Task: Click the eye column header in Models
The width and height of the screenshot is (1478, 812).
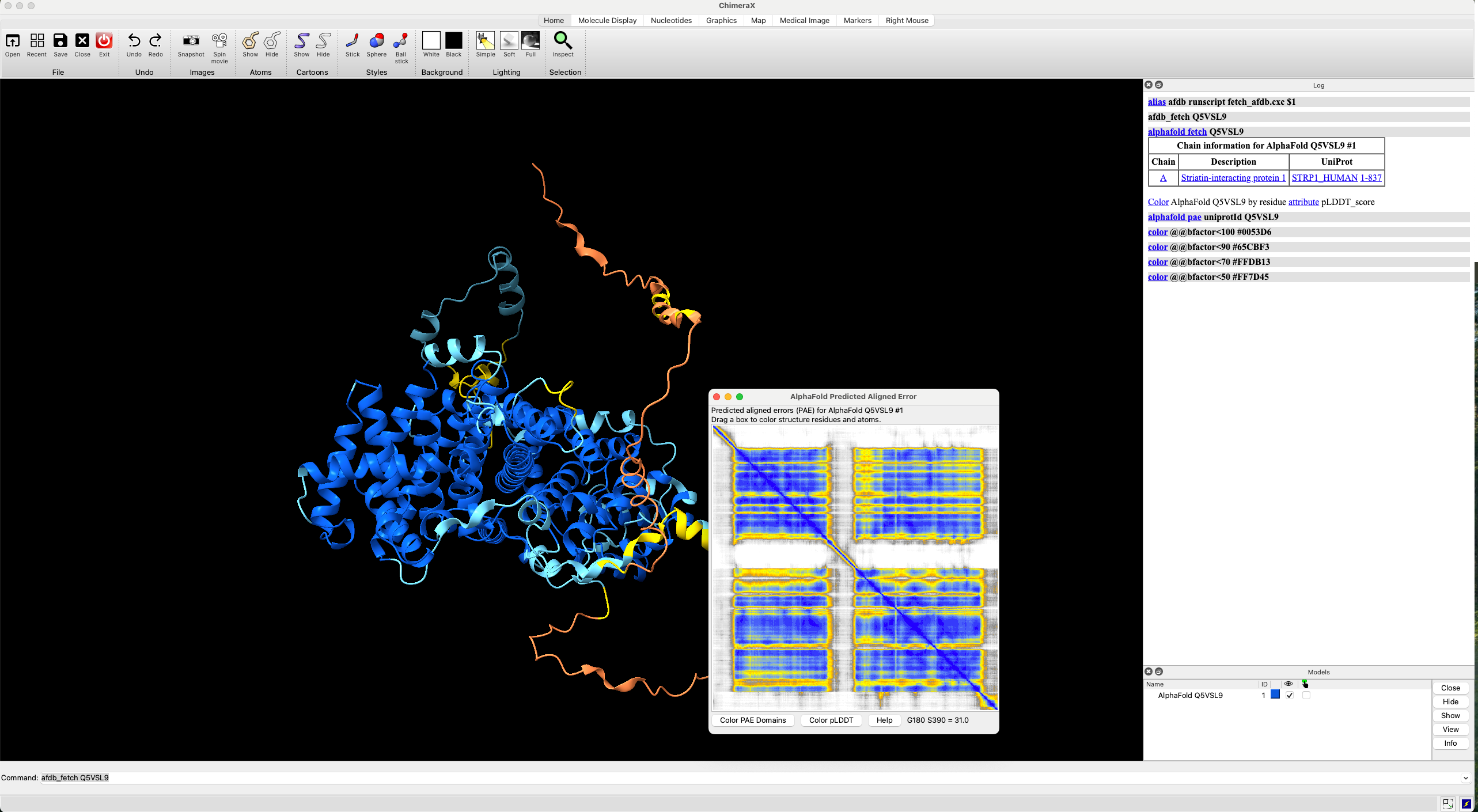Action: [1288, 684]
